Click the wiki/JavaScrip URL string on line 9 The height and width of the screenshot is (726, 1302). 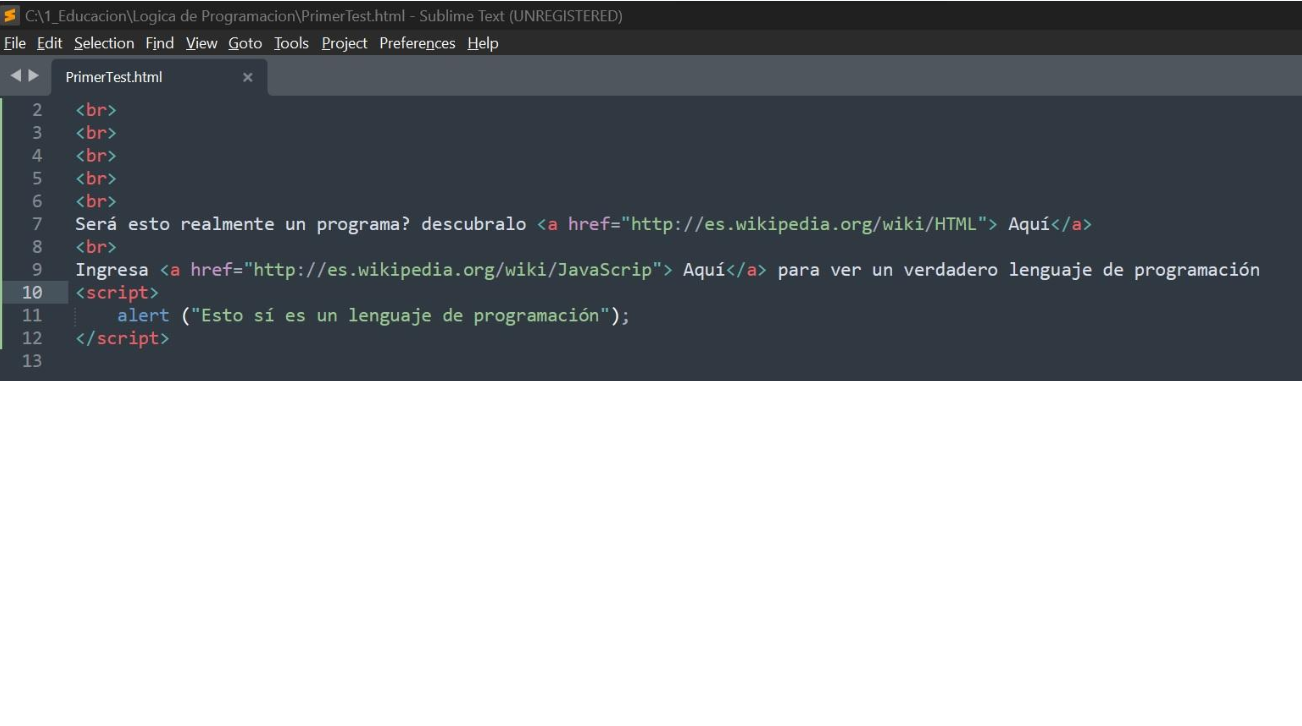tap(453, 270)
